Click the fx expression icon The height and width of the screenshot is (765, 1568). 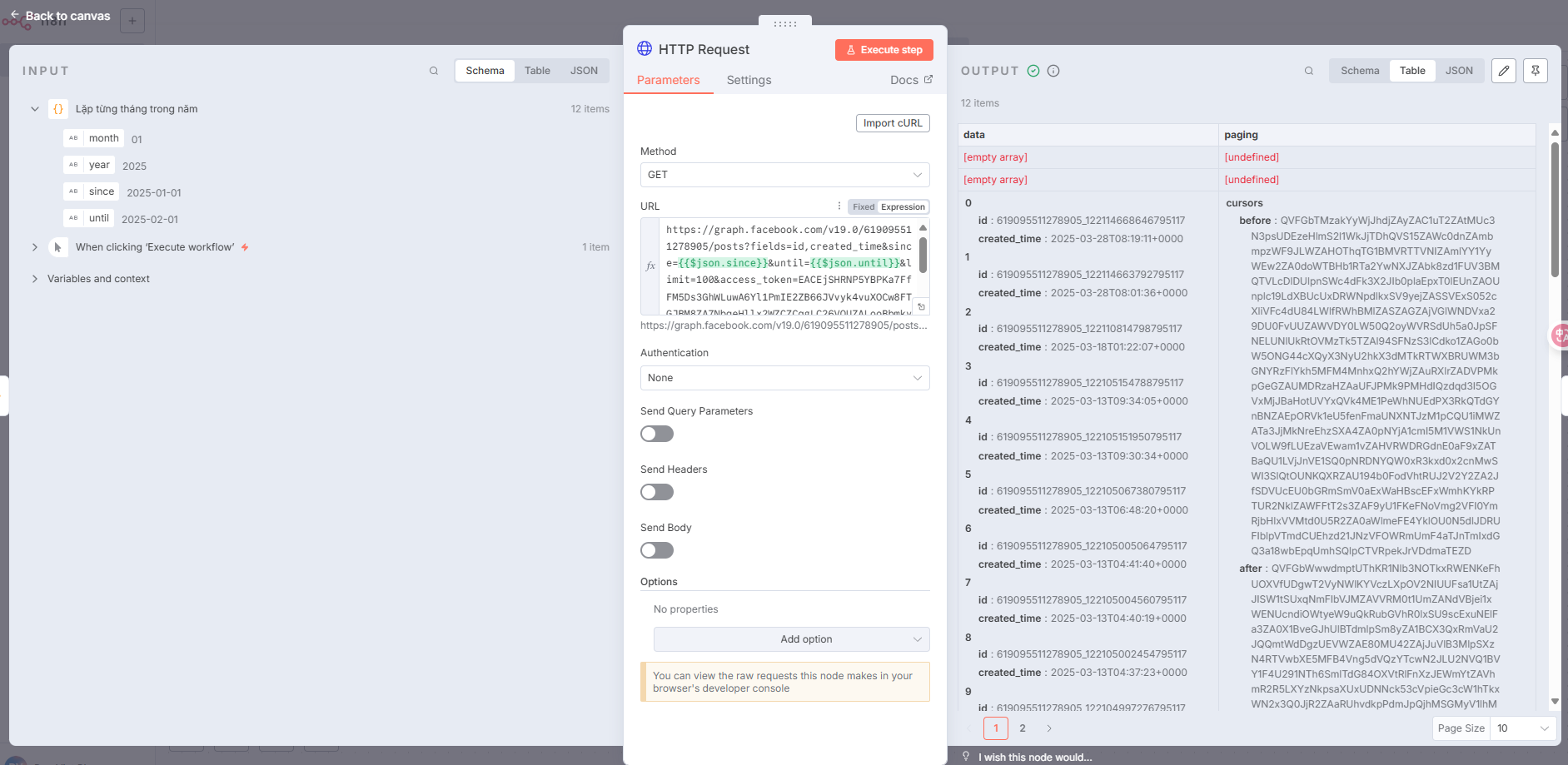(x=650, y=266)
